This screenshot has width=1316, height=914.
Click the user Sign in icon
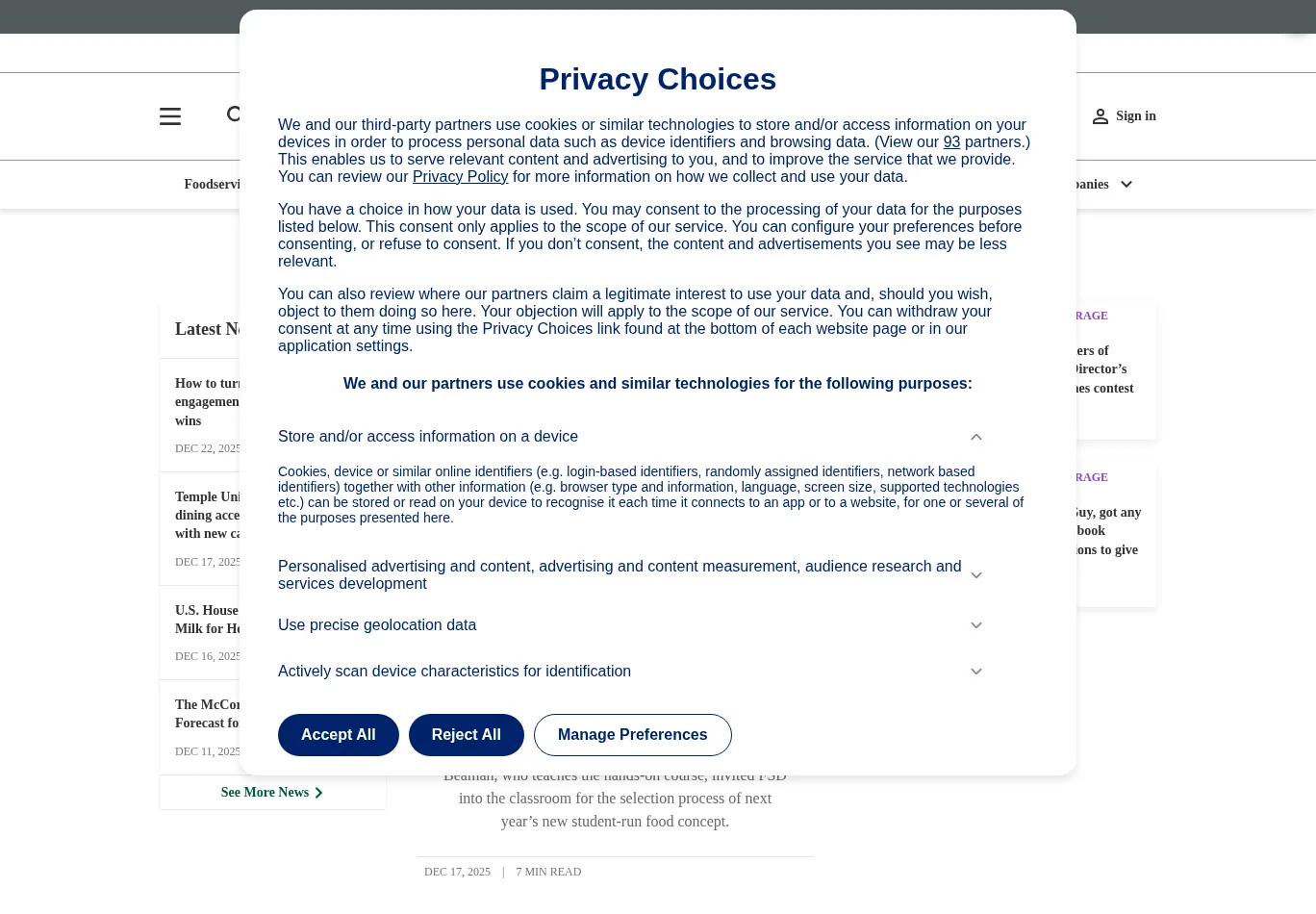coord(1101,116)
